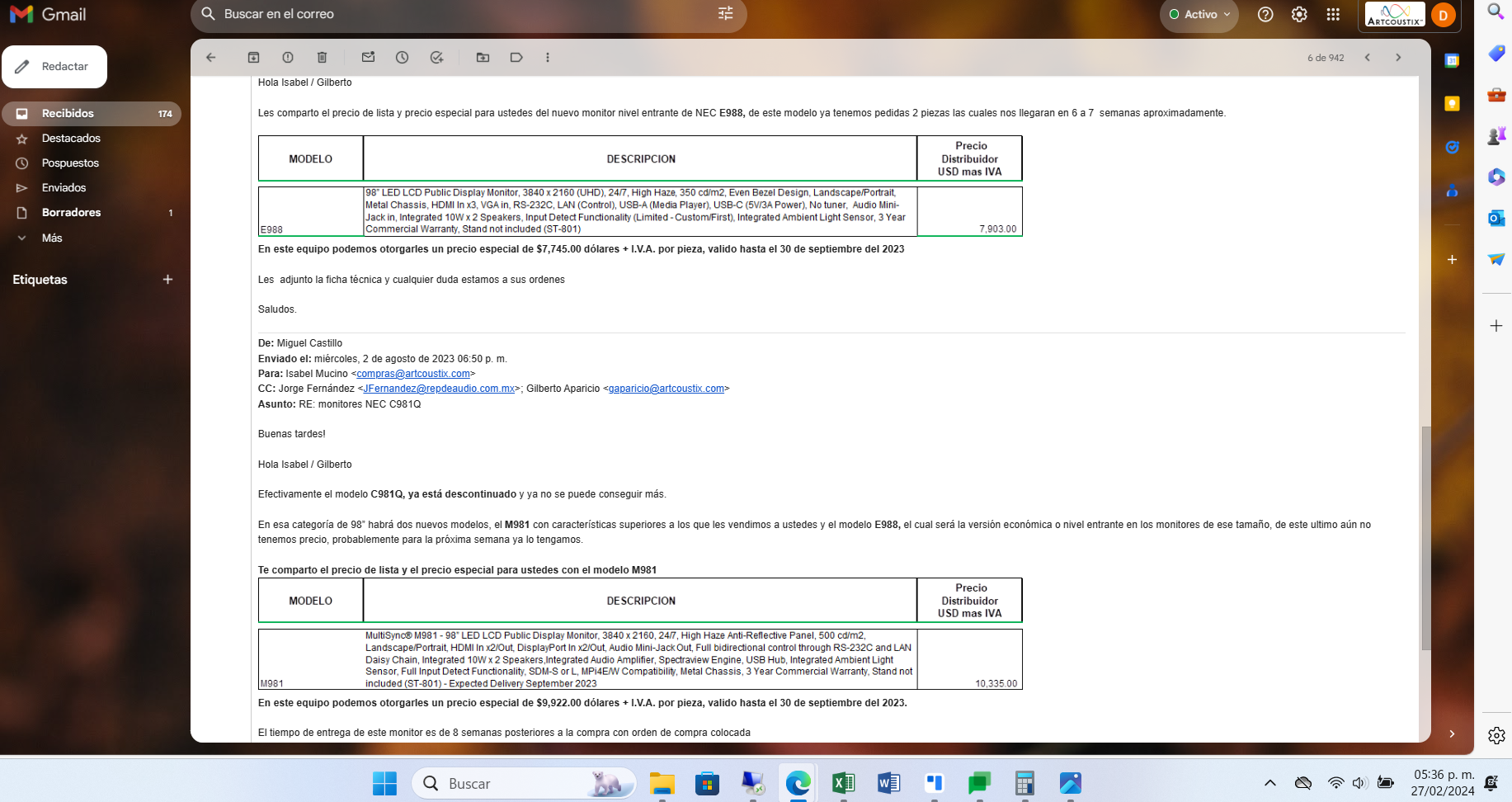
Task: Open the Activo status dropdown
Action: [x=1199, y=14]
